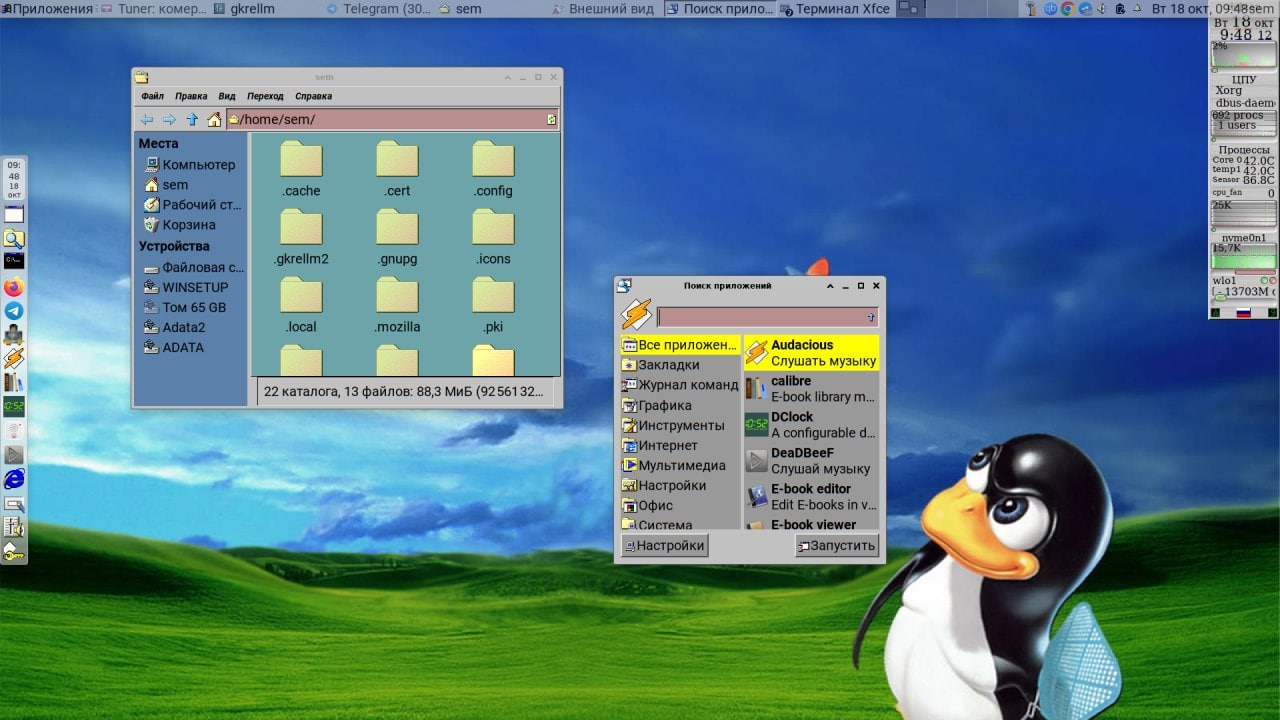The height and width of the screenshot is (720, 1280).
Task: Select the Инструменты category
Action: point(679,425)
